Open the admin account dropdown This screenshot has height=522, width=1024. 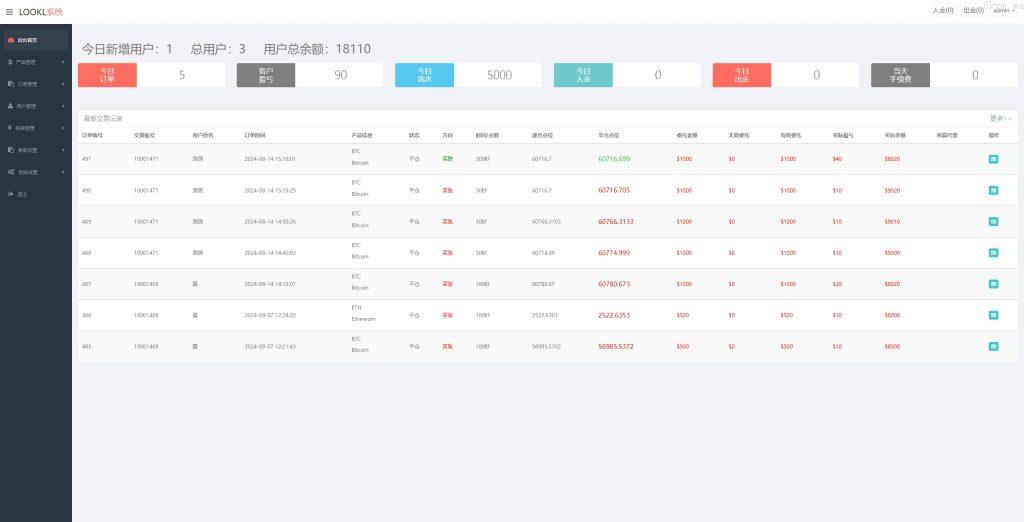1001,10
